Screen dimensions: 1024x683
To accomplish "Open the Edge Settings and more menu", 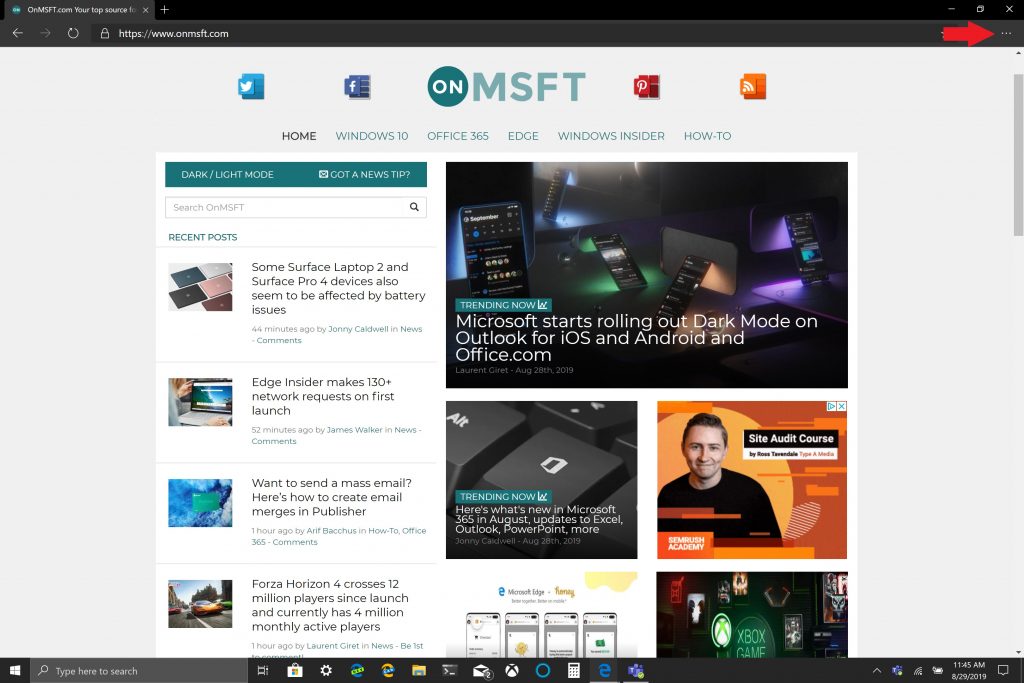I will pyautogui.click(x=1006, y=33).
